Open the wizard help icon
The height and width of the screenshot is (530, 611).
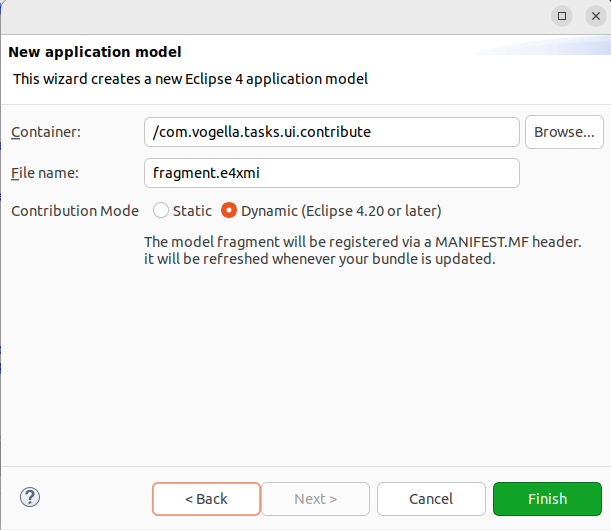30,498
